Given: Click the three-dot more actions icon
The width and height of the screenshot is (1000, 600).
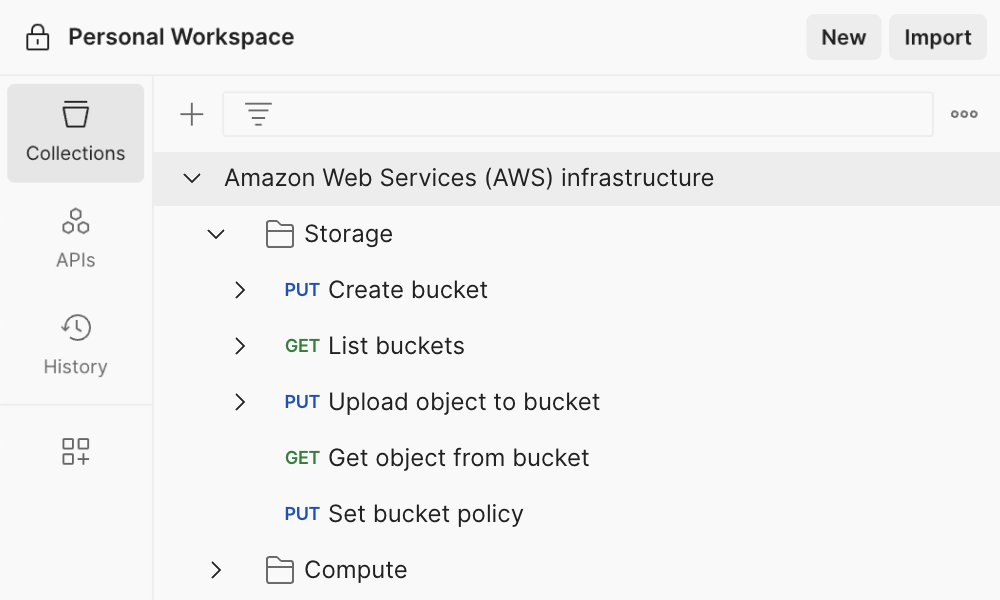Looking at the screenshot, I should tap(963, 113).
